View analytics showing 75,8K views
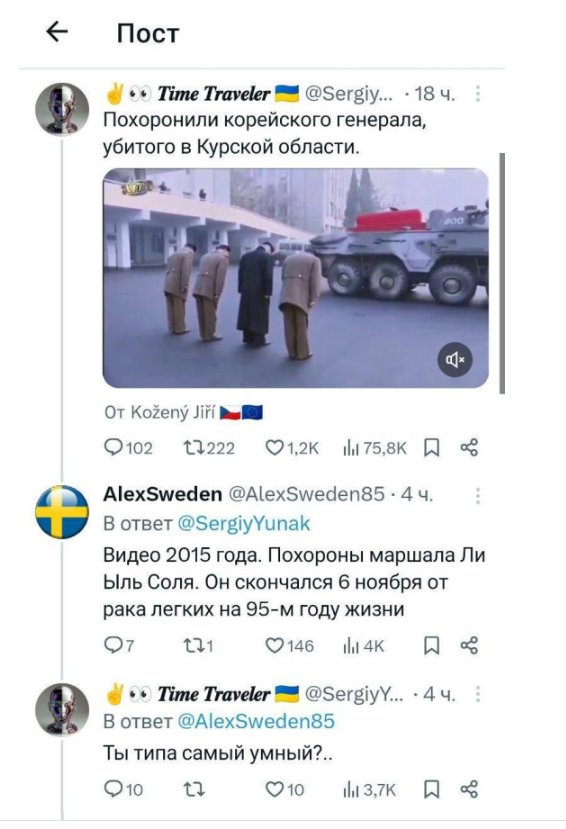The height and width of the screenshot is (829, 566). click(x=375, y=448)
